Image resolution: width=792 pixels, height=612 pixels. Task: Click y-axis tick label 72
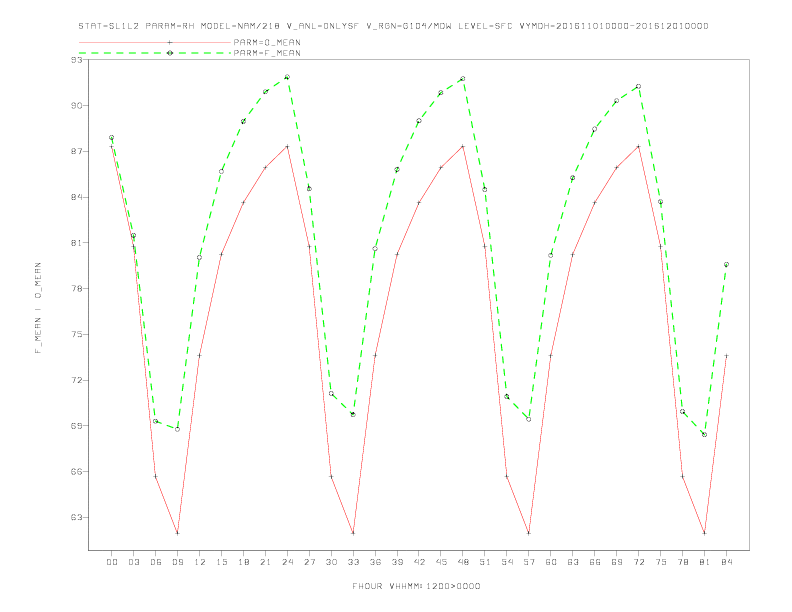[77, 380]
